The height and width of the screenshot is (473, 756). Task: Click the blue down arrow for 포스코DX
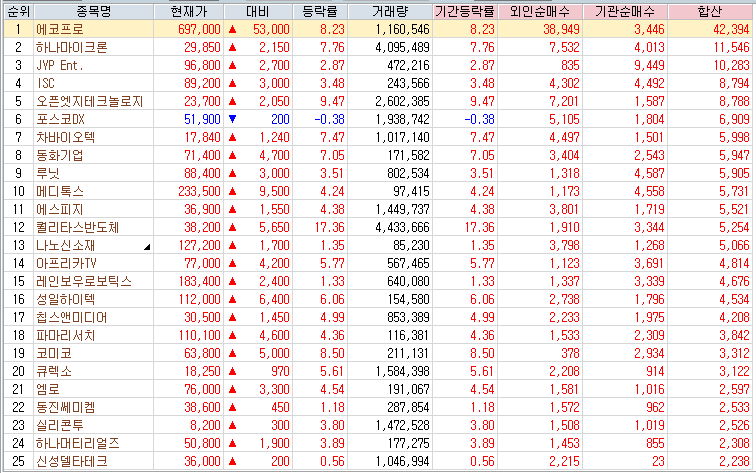click(x=232, y=119)
